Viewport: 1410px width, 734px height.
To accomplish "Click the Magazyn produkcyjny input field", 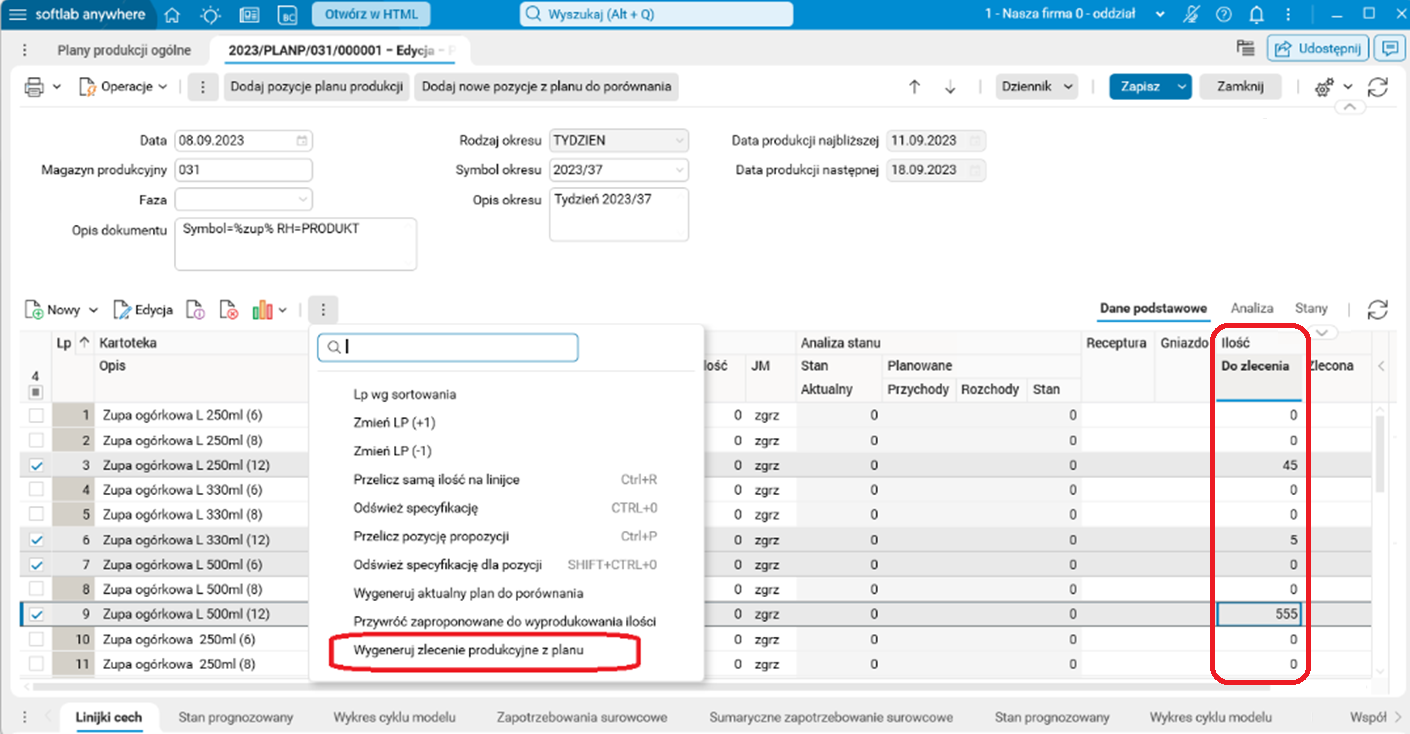I will [x=243, y=170].
